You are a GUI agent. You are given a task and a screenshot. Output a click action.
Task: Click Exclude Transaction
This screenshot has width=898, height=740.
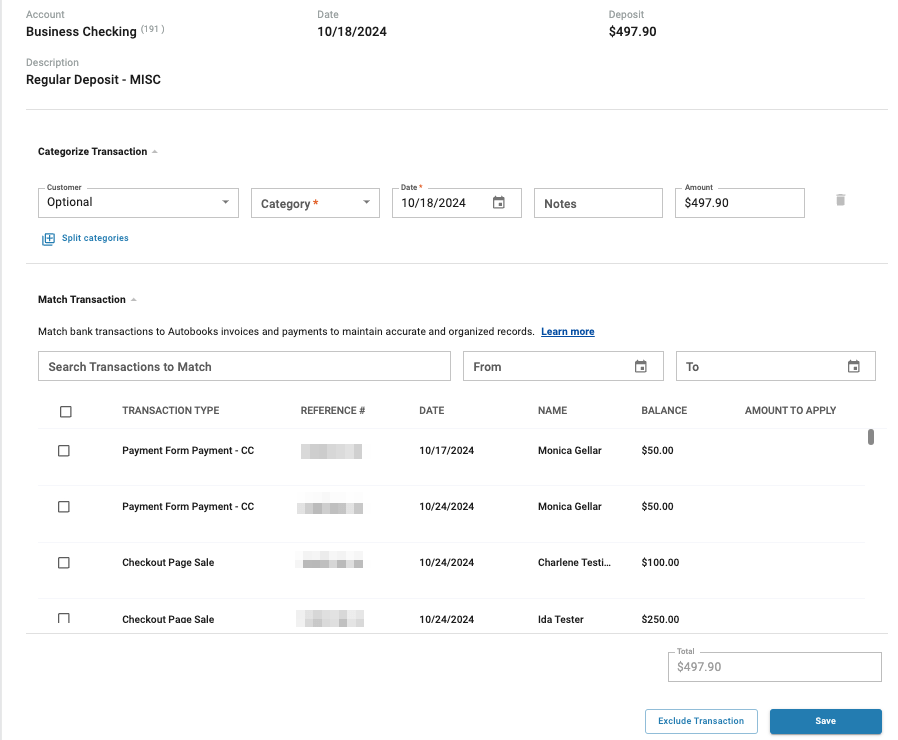(701, 721)
